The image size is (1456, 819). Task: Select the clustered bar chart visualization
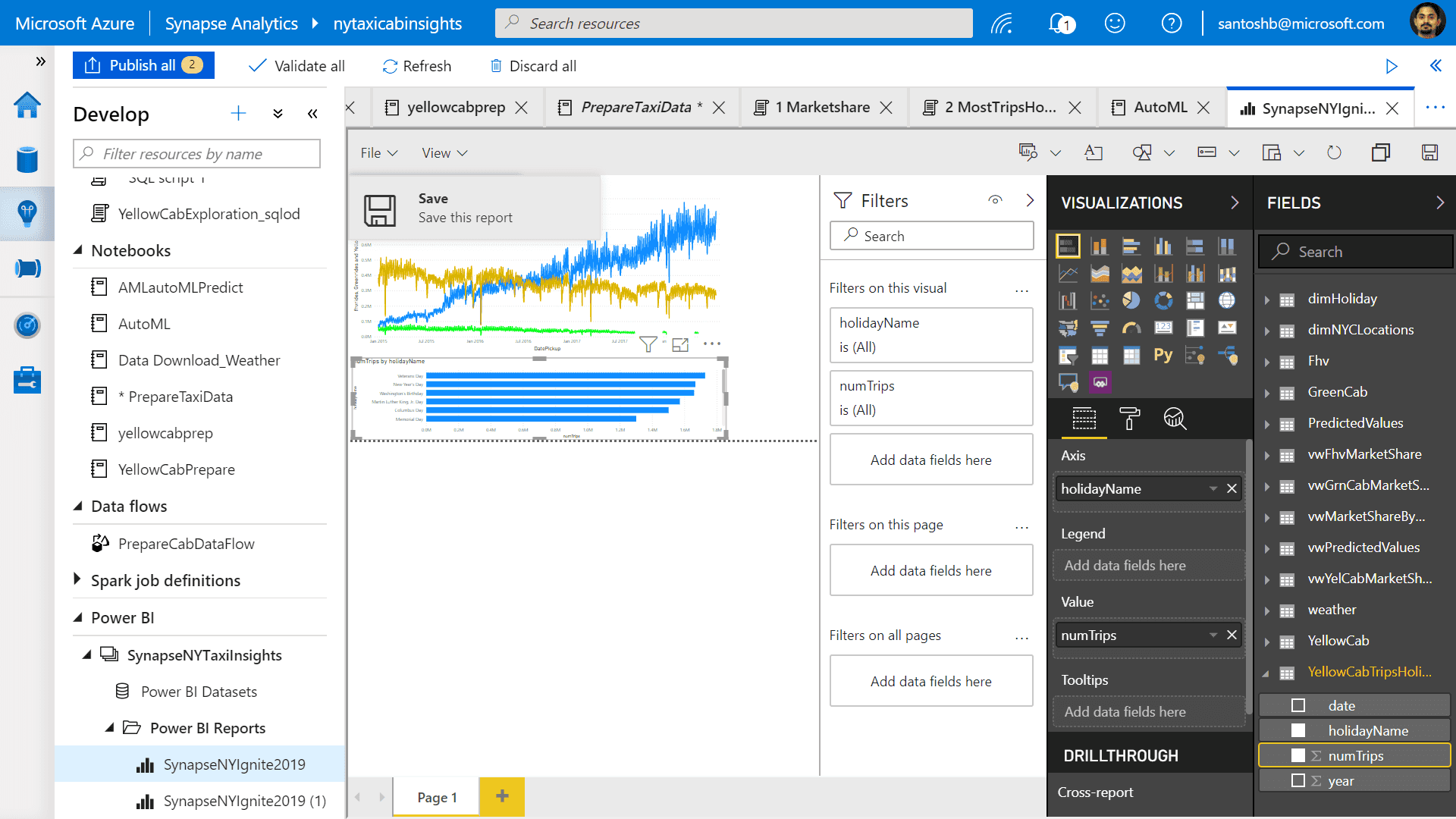pyautogui.click(x=1131, y=246)
